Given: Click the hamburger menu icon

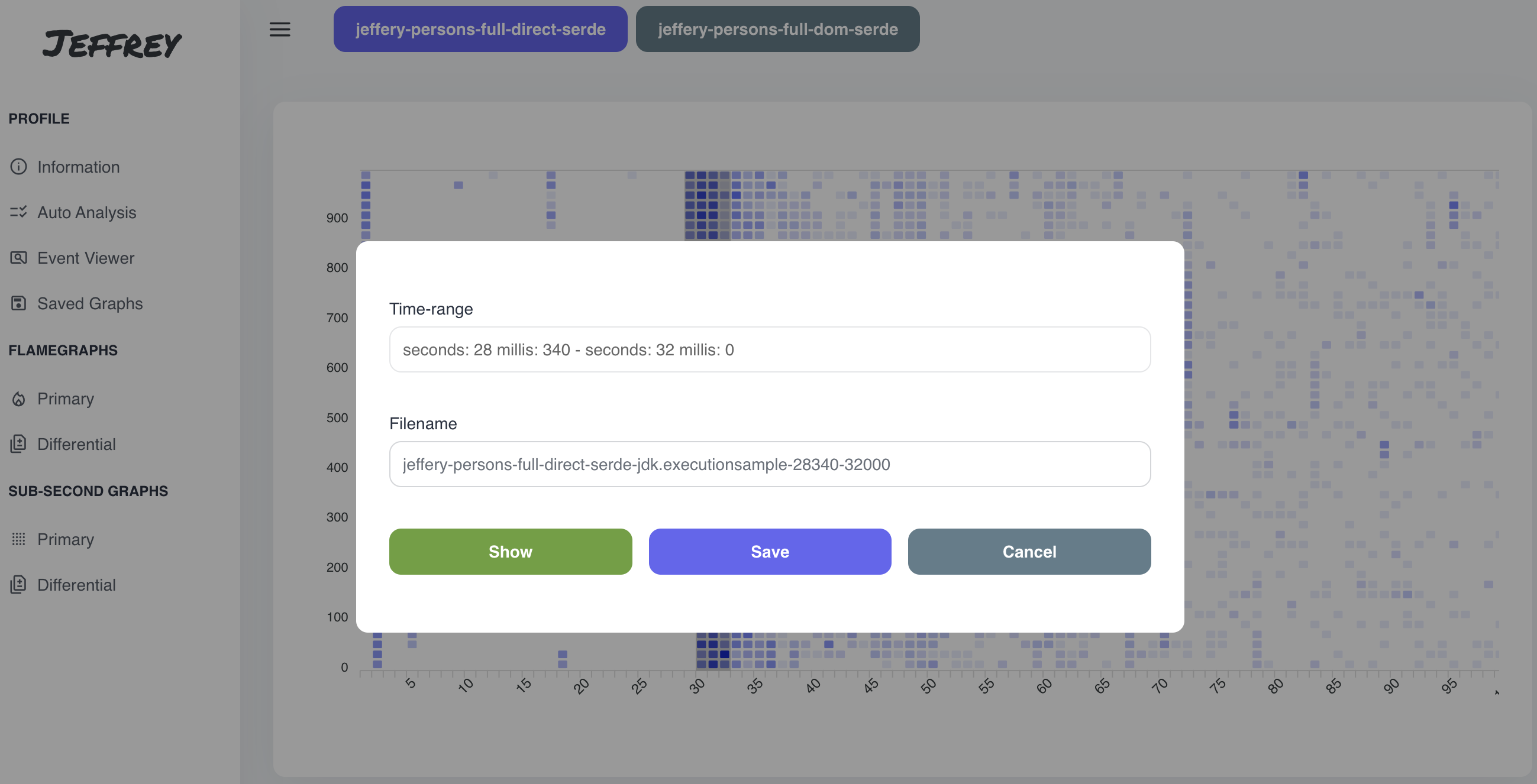Looking at the screenshot, I should (x=279, y=29).
